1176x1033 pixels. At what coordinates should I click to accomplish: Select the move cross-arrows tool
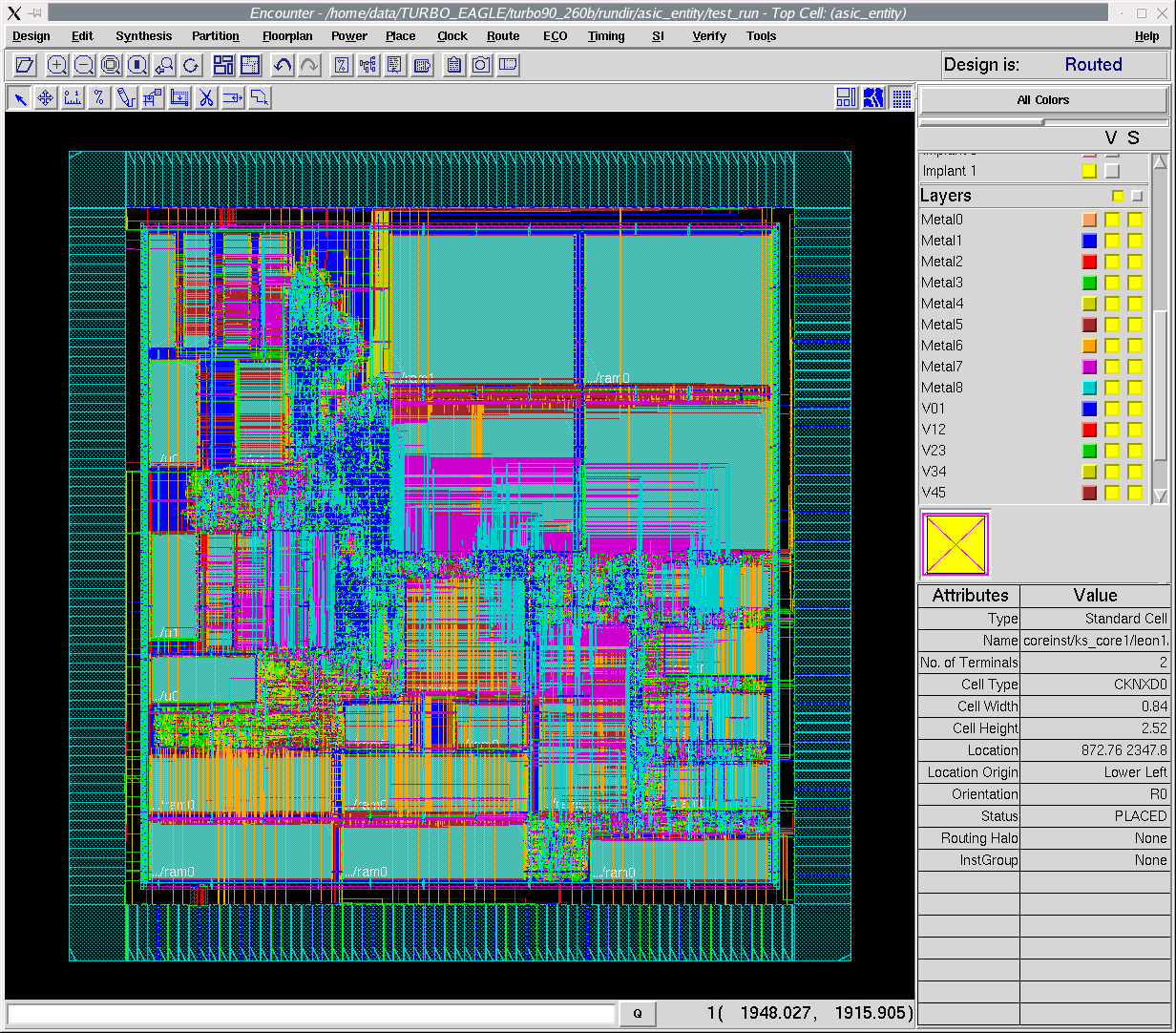(46, 97)
